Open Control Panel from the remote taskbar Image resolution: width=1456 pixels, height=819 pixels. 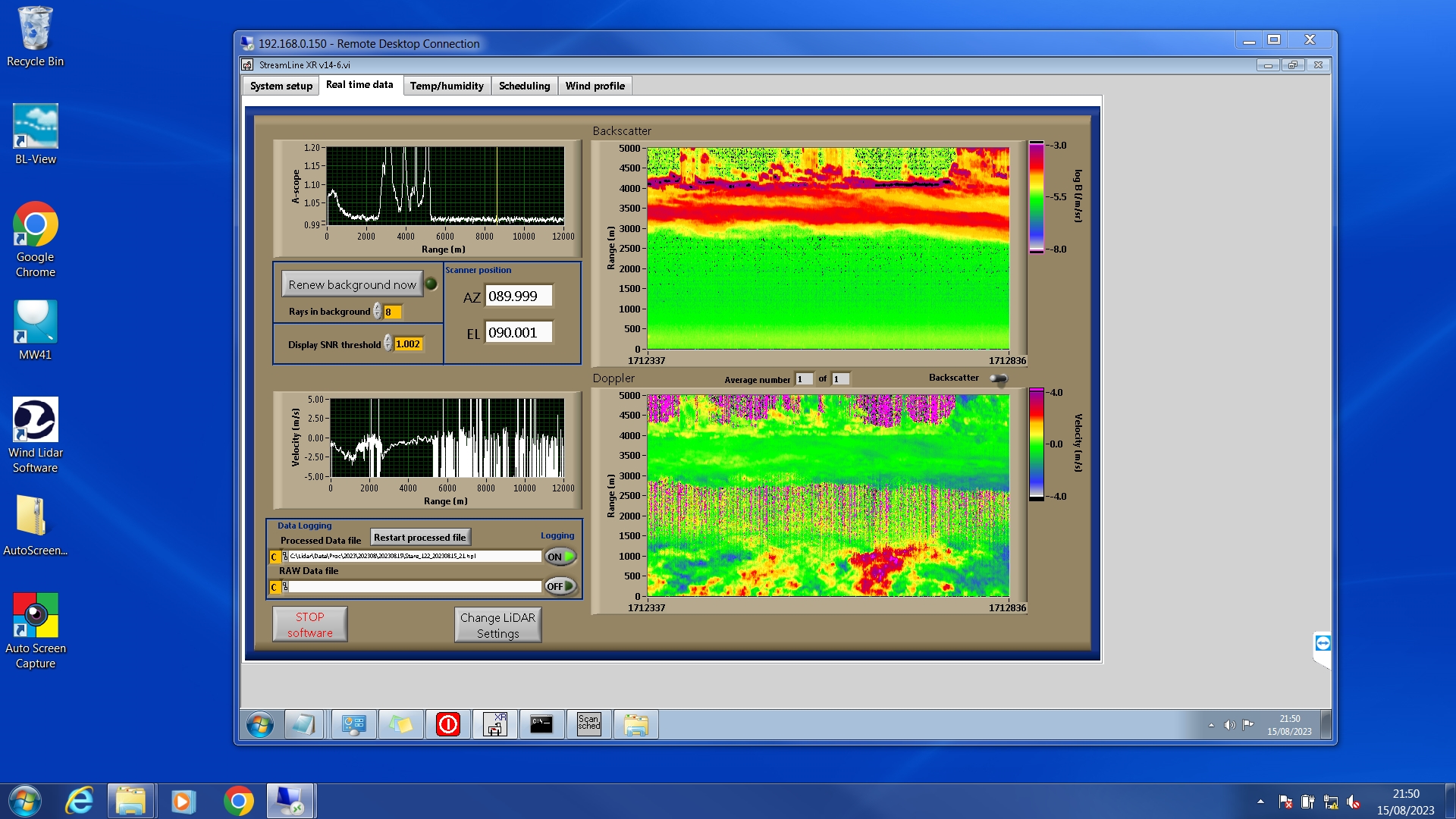point(353,724)
